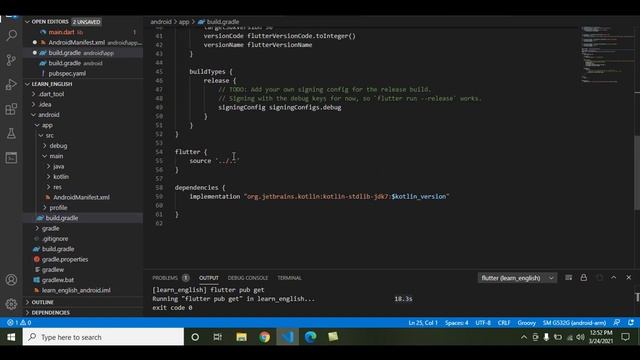
Task: Clear the output panel list icon
Action: 568,278
